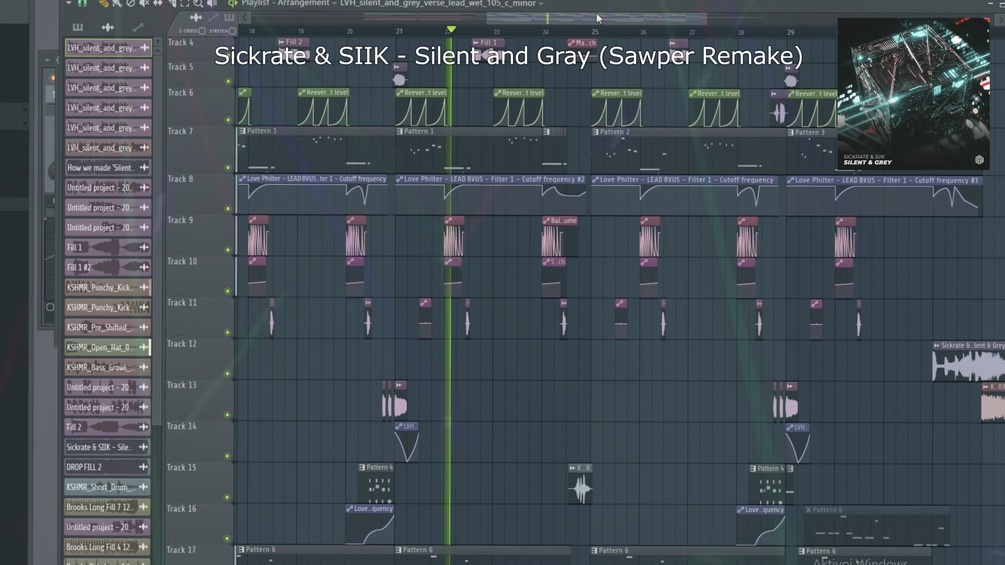The image size is (1005, 565).
Task: Mute Track 7 with its green dot
Action: (228, 167)
